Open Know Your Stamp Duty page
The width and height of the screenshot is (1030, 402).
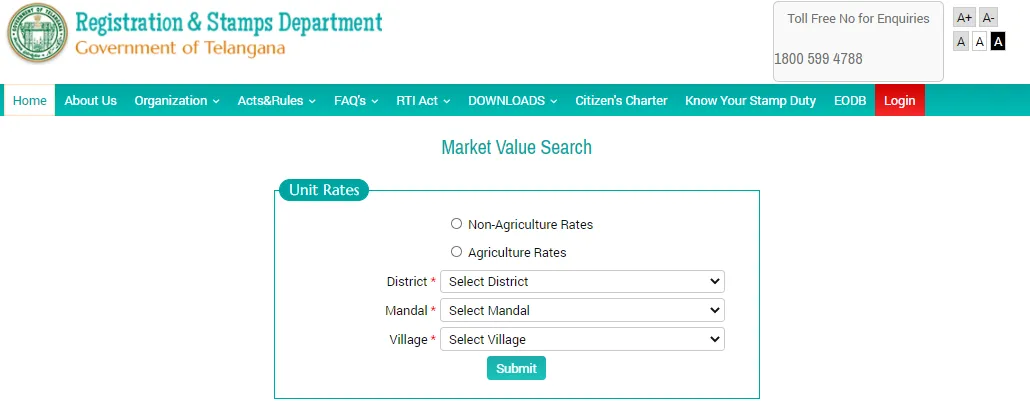pyautogui.click(x=750, y=101)
